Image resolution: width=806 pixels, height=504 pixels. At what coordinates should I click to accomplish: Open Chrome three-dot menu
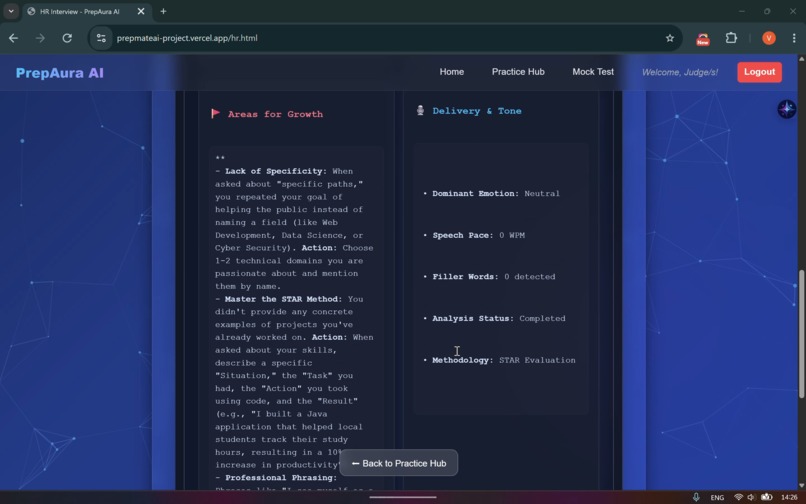coord(794,38)
